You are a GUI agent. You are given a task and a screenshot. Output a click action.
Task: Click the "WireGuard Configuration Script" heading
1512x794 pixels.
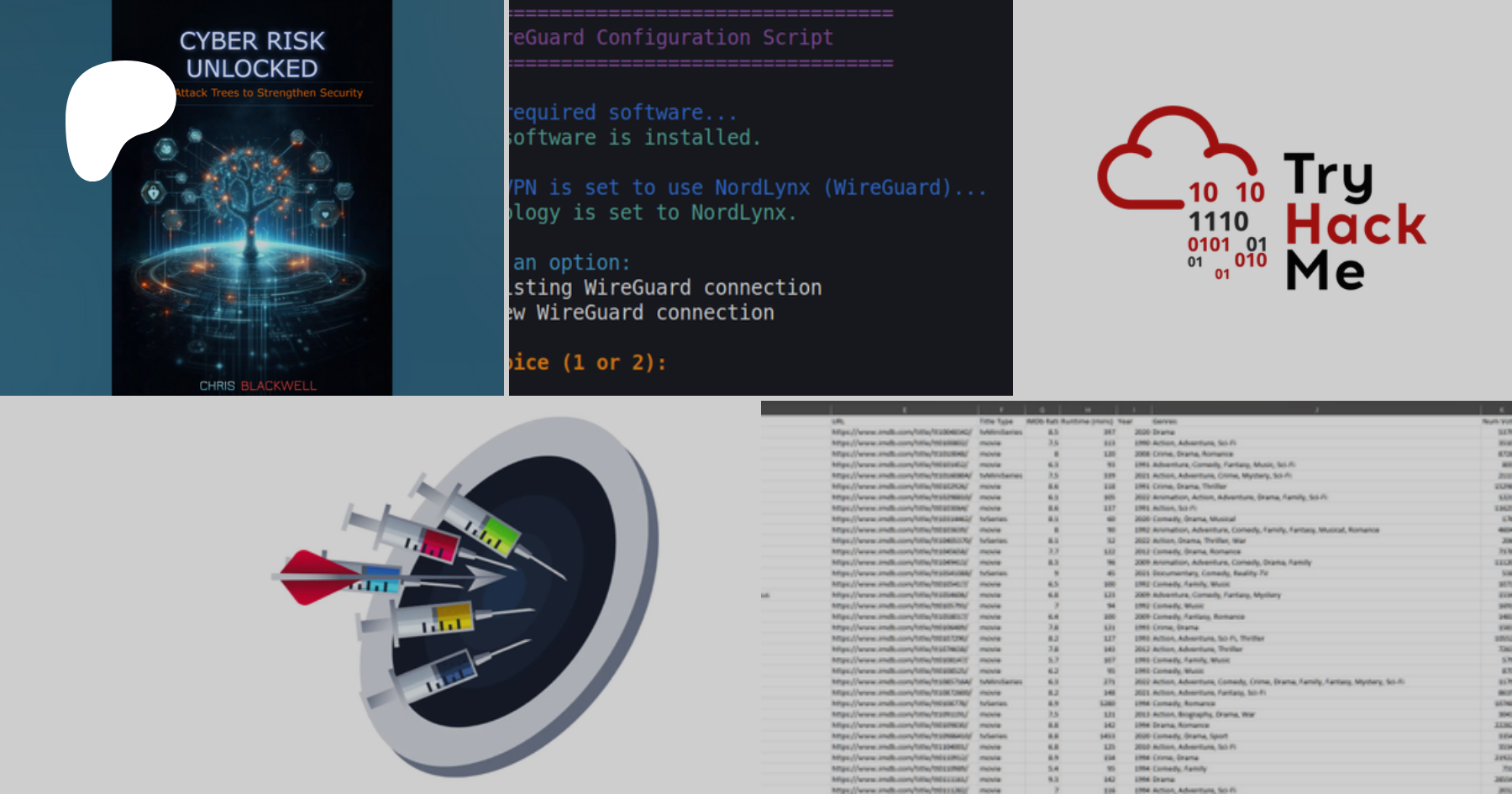(x=672, y=38)
